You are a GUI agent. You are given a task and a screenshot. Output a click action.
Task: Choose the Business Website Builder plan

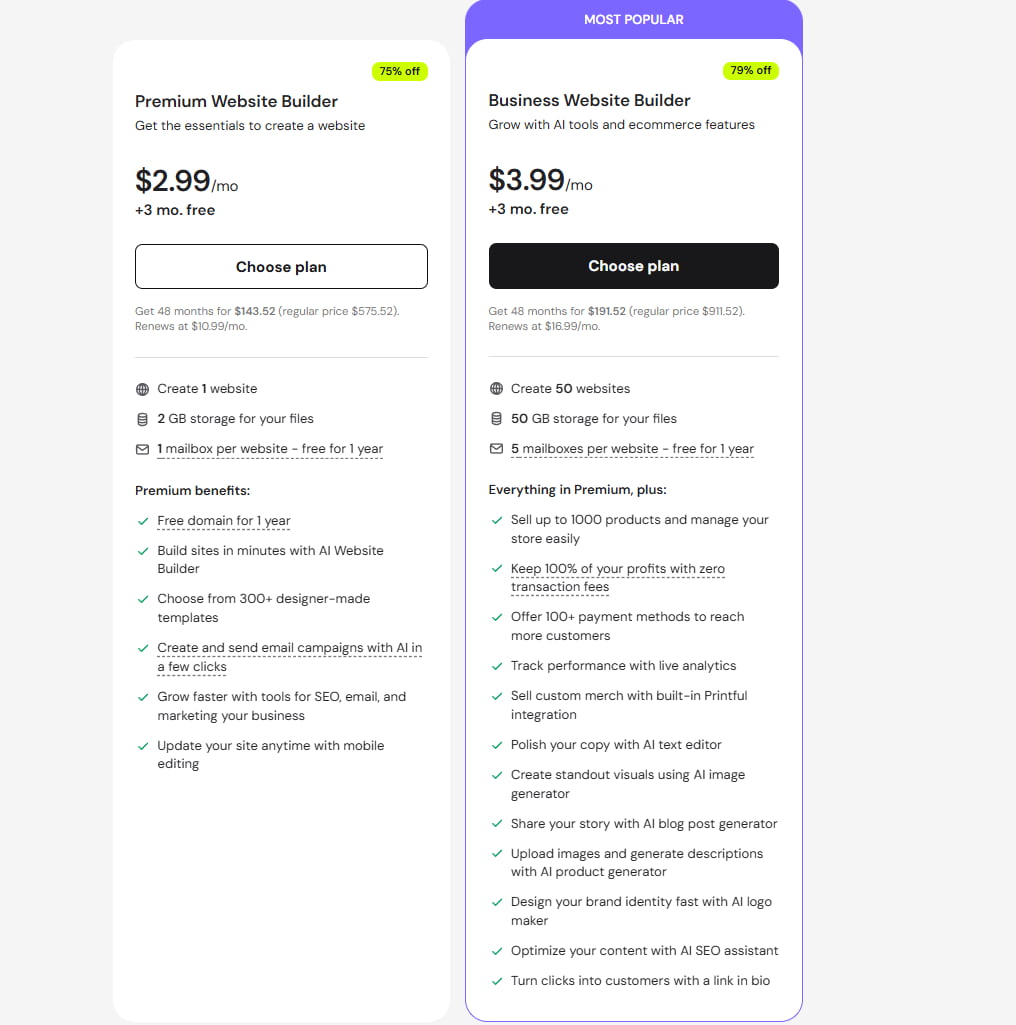tap(633, 266)
